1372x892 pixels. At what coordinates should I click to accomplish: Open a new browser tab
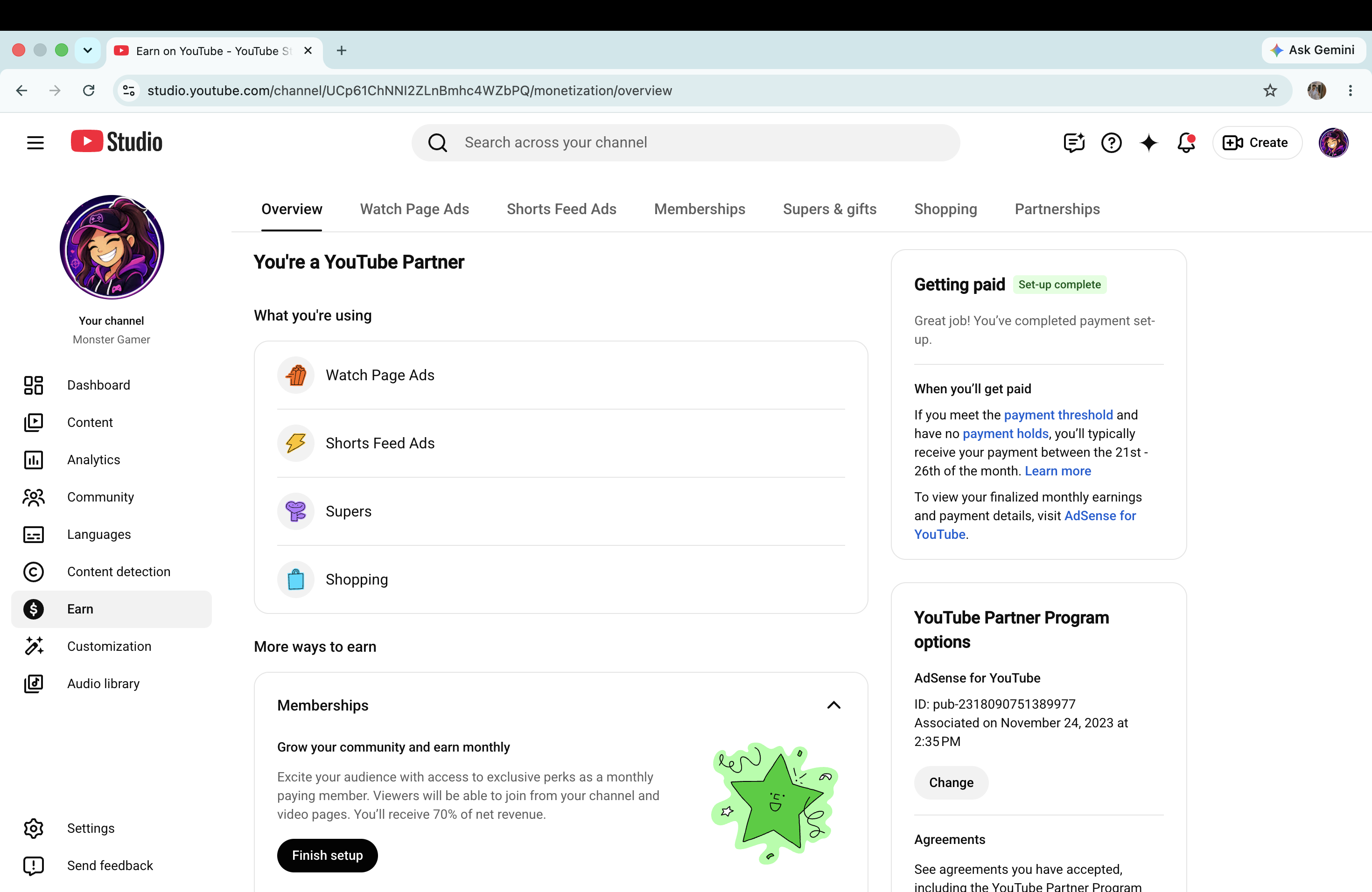[341, 51]
